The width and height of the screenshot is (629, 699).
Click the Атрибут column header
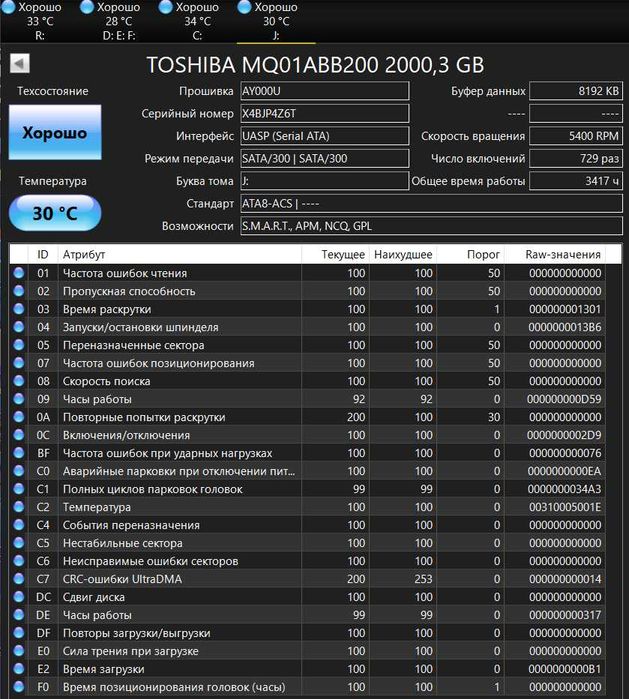[180, 255]
